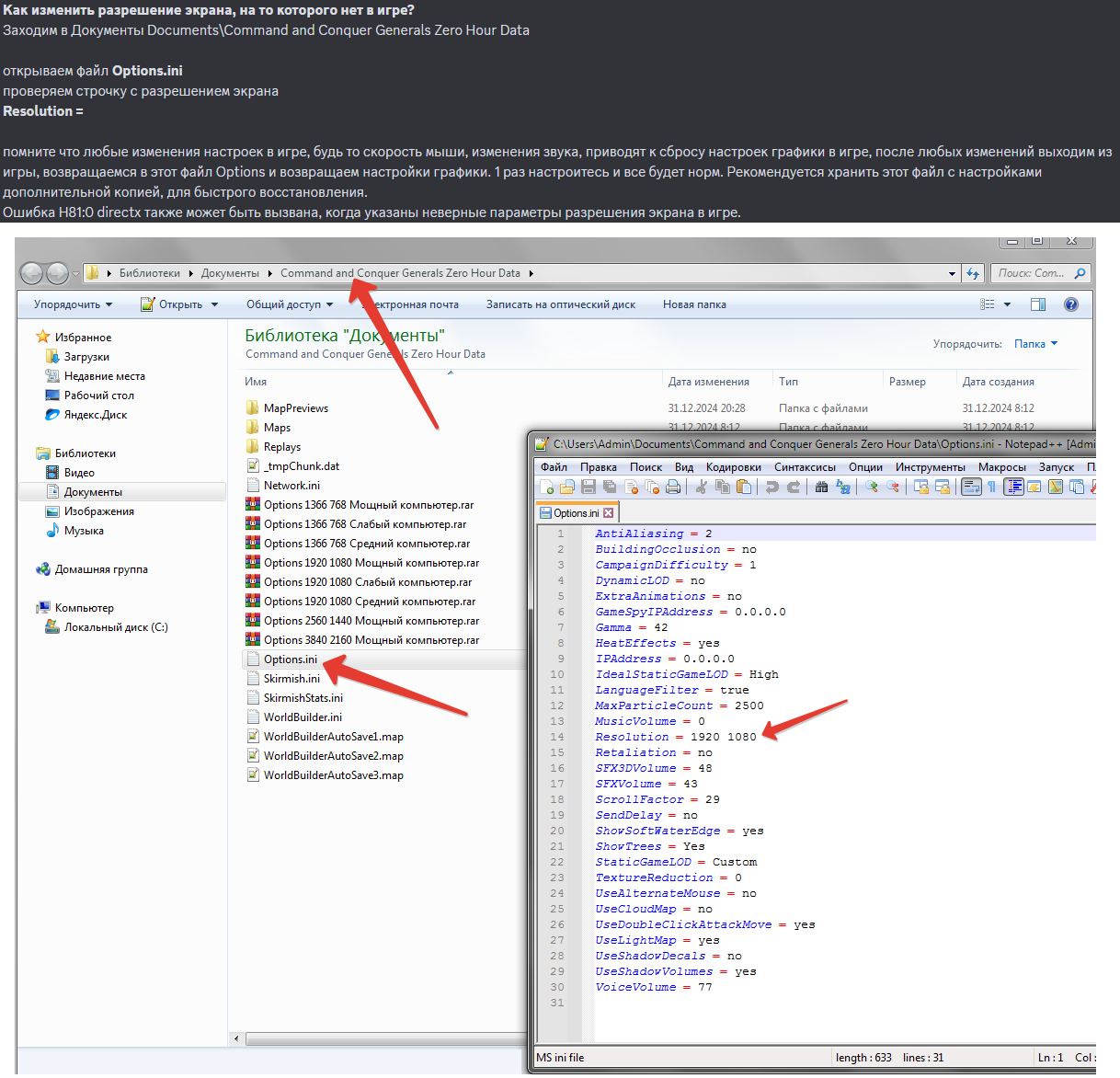Expand address bar history dropdown
The width and height of the screenshot is (1120, 1078).
point(952,273)
